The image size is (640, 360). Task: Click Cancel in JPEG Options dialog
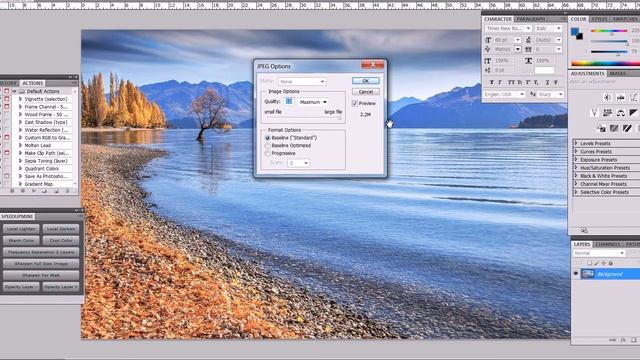pos(366,92)
